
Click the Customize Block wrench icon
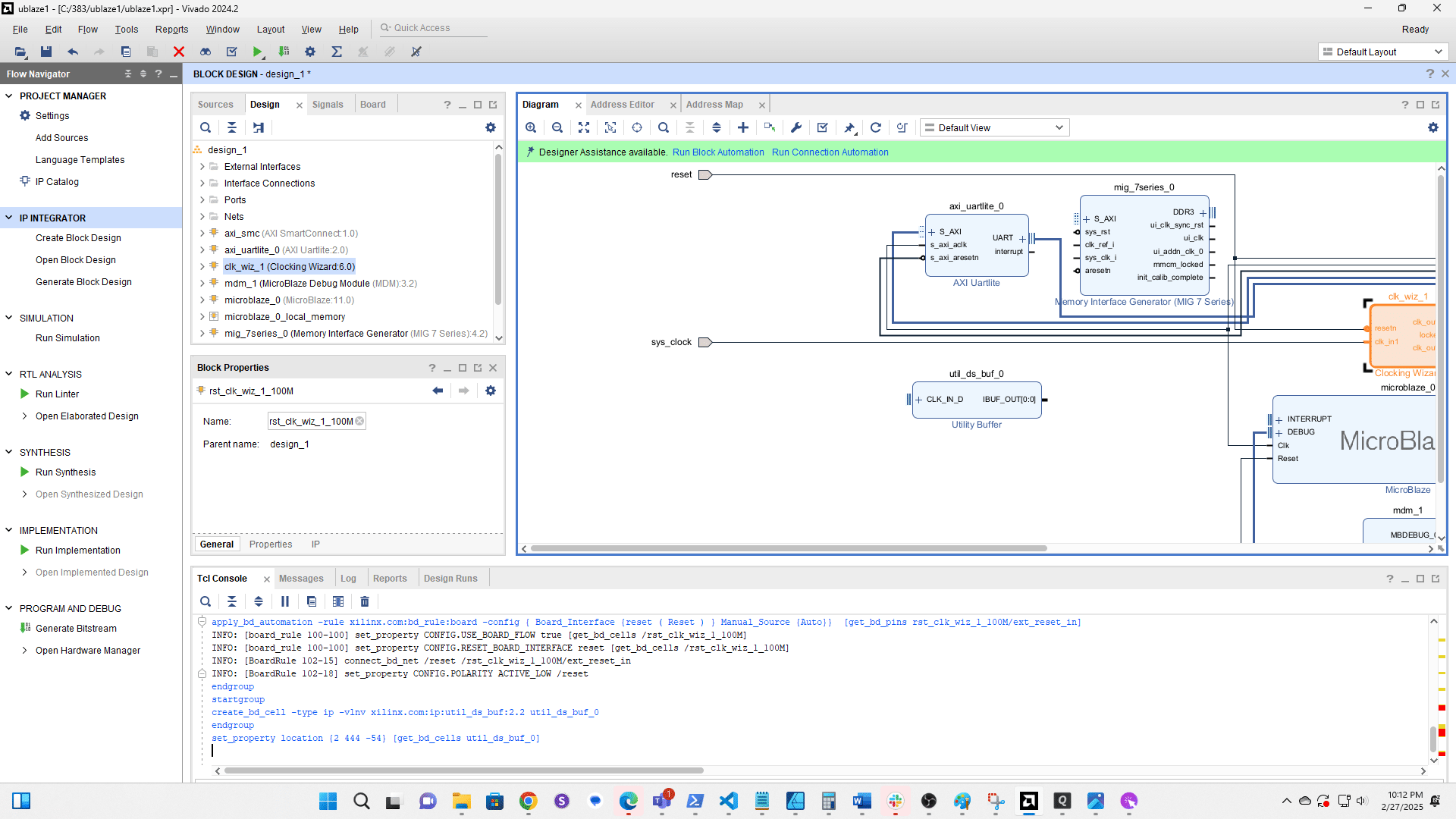(x=796, y=127)
